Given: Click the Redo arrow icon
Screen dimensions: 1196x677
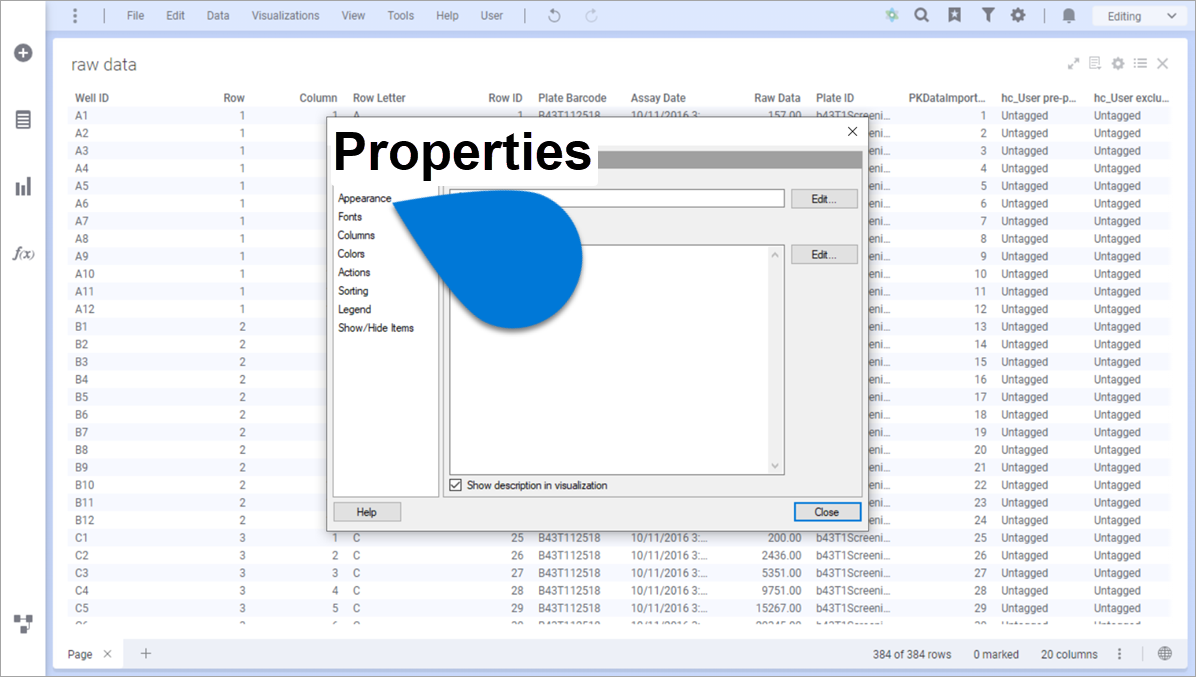Looking at the screenshot, I should tap(591, 15).
